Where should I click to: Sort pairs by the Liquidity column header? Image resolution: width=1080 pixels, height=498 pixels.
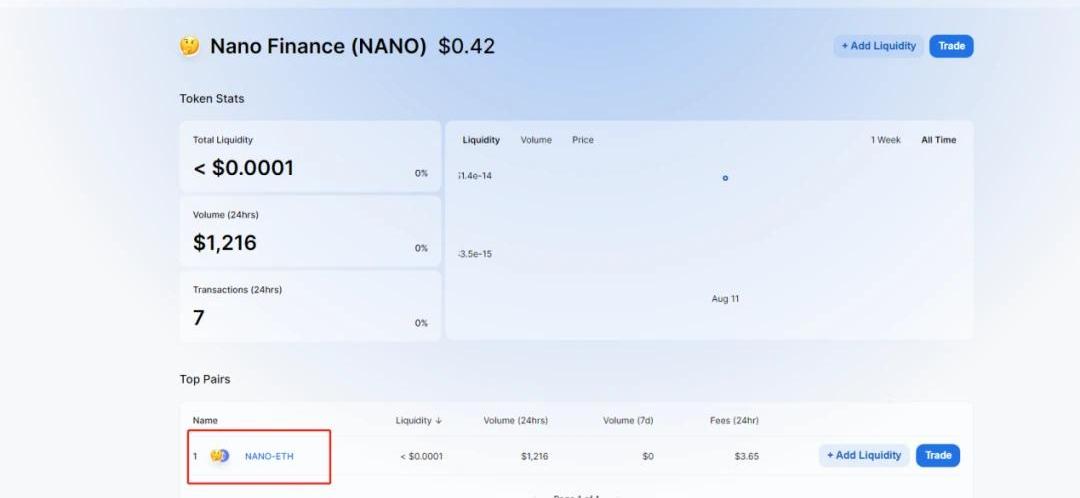418,420
